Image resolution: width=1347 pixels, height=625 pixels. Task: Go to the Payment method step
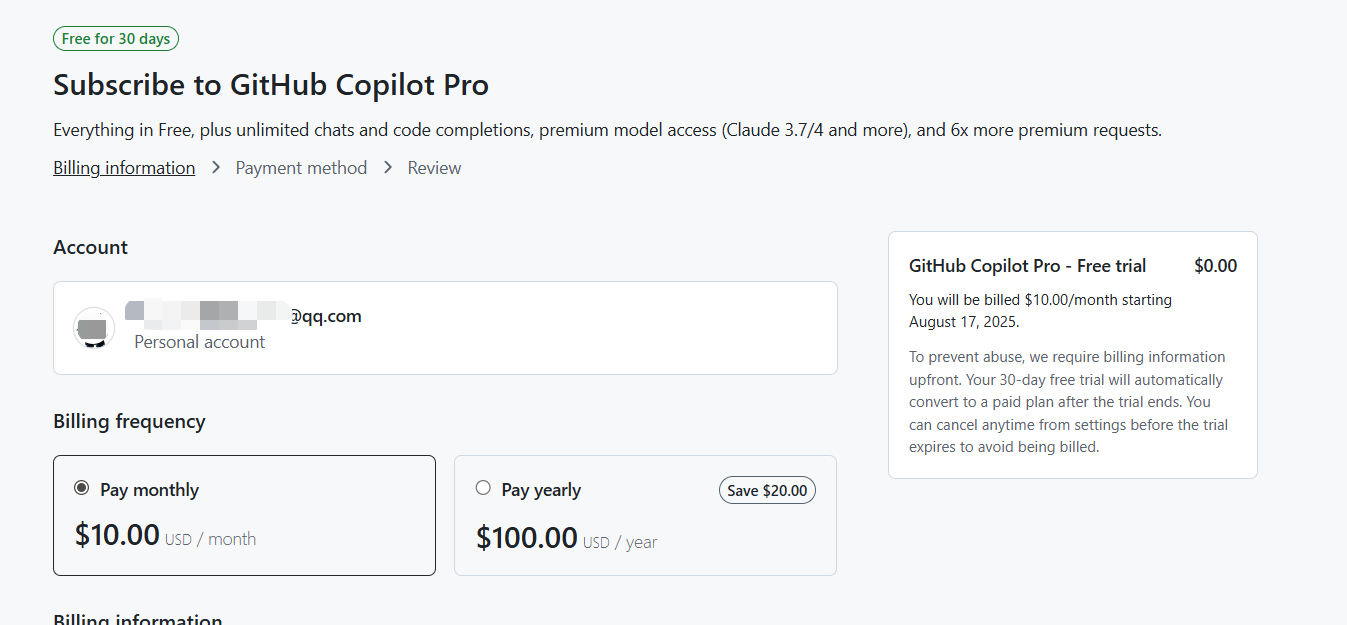(301, 168)
